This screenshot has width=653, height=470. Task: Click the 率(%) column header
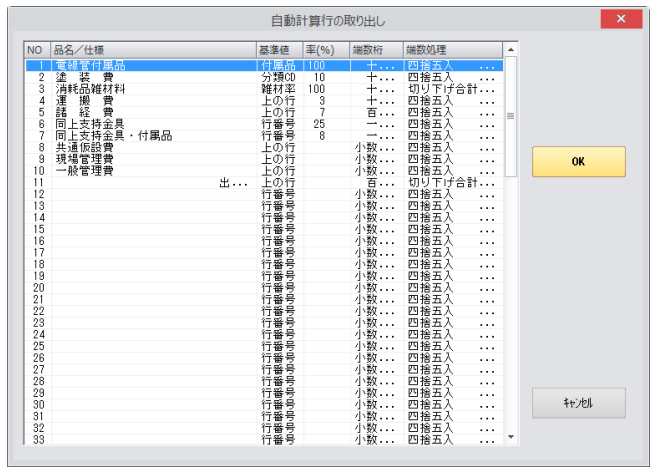[x=324, y=49]
